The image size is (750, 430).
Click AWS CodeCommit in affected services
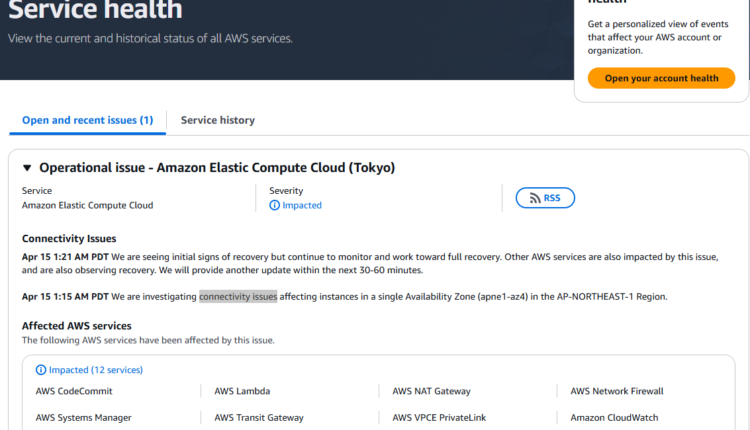pyautogui.click(x=74, y=391)
